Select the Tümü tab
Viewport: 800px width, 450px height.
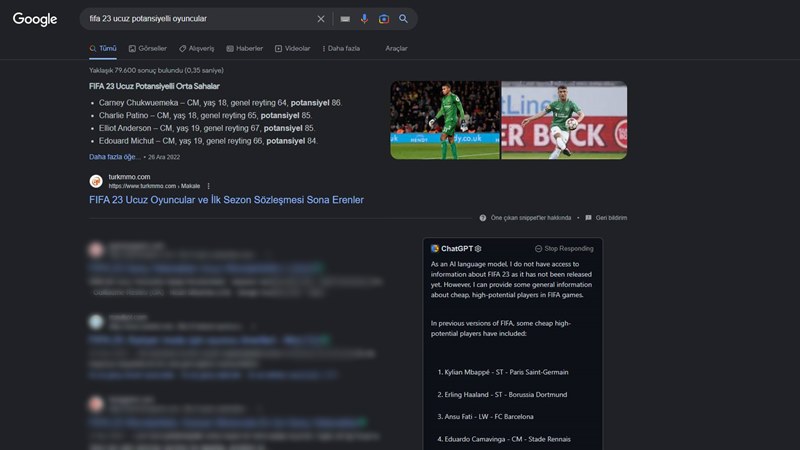pos(103,48)
